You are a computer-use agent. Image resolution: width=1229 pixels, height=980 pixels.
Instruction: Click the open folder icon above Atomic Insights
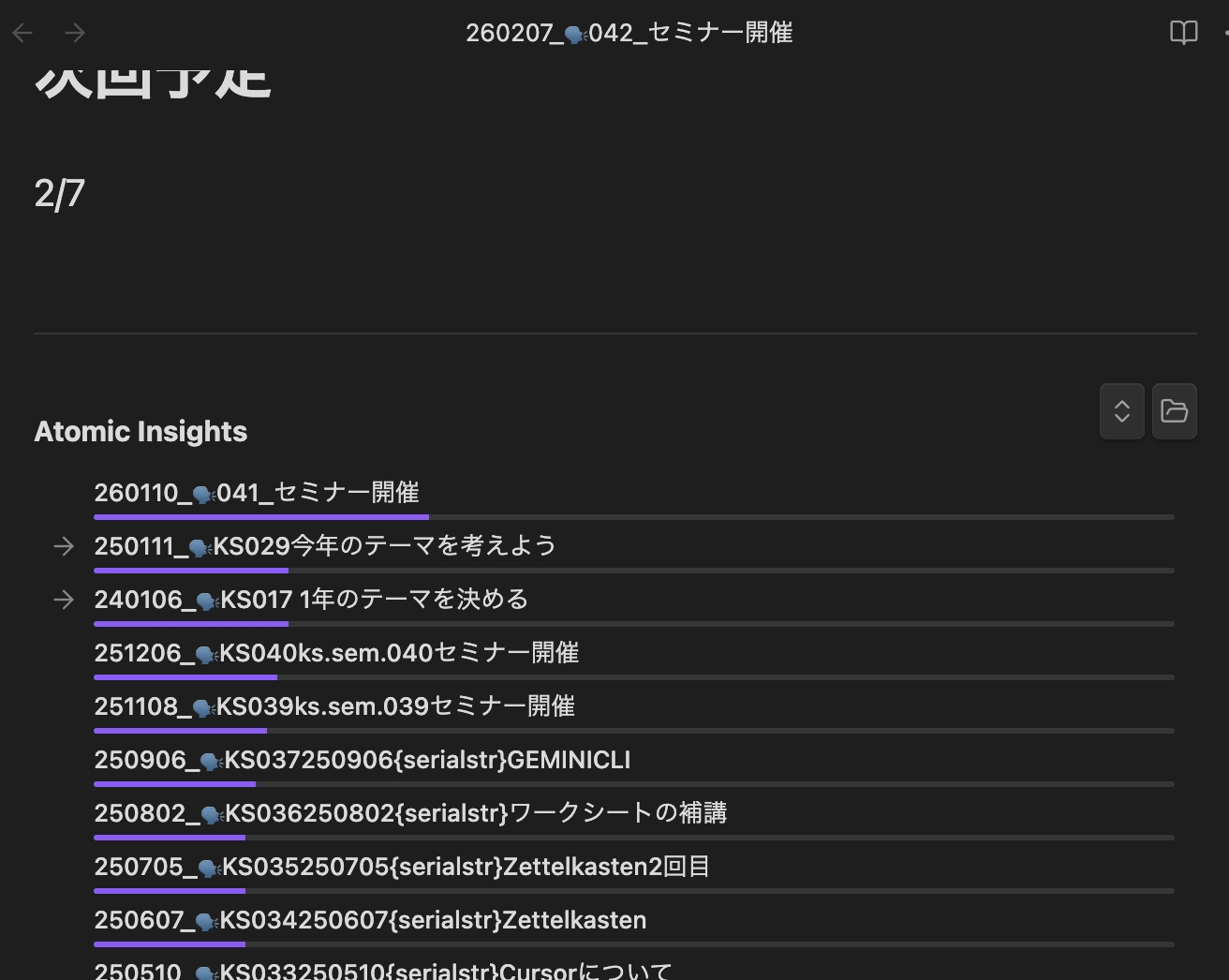point(1174,411)
